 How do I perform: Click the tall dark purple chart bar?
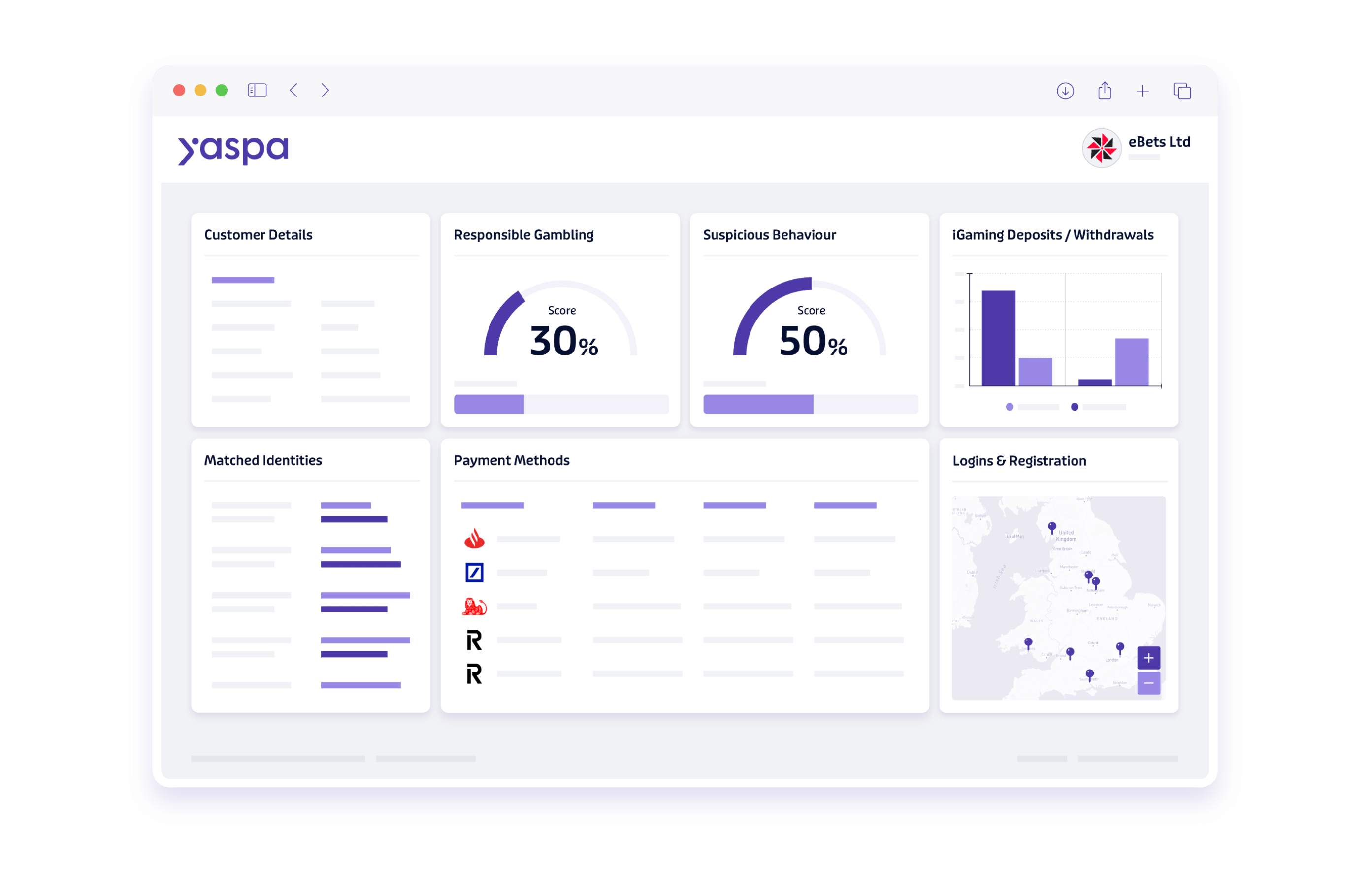(998, 338)
